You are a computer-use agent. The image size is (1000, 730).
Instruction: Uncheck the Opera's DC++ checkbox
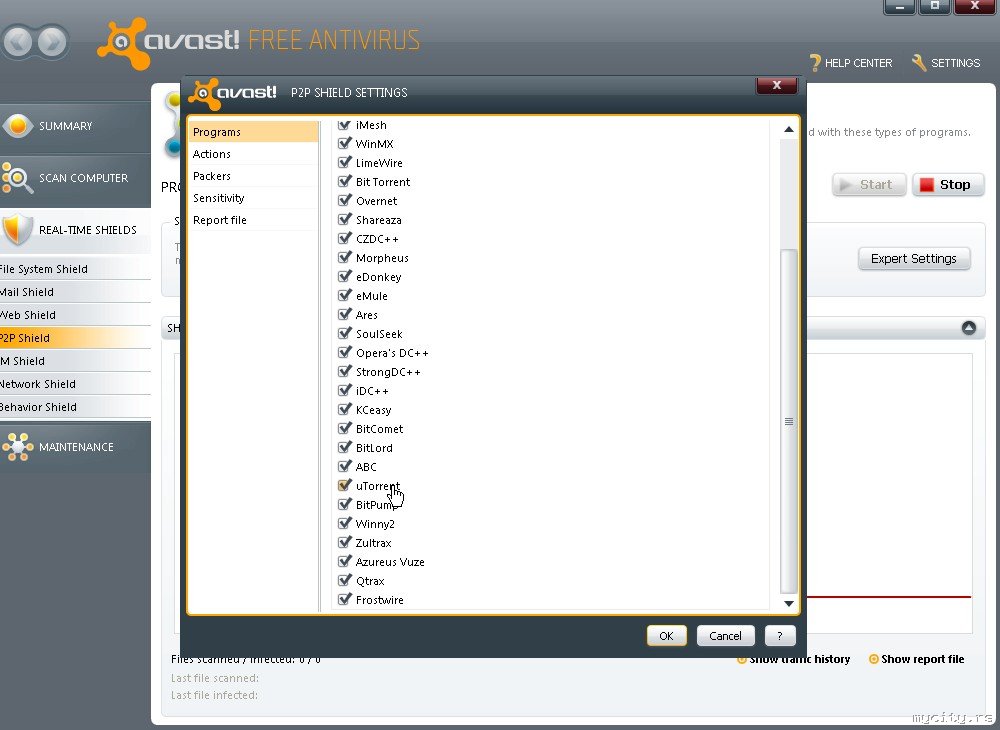345,353
